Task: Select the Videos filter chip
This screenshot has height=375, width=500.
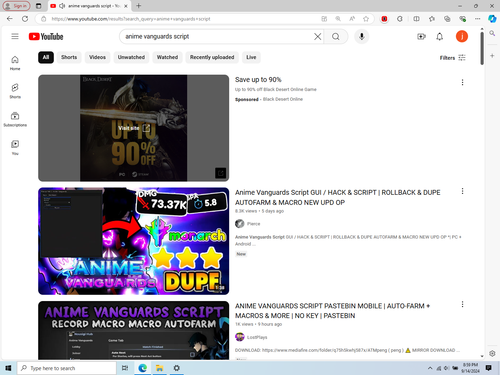Action: pos(97,57)
